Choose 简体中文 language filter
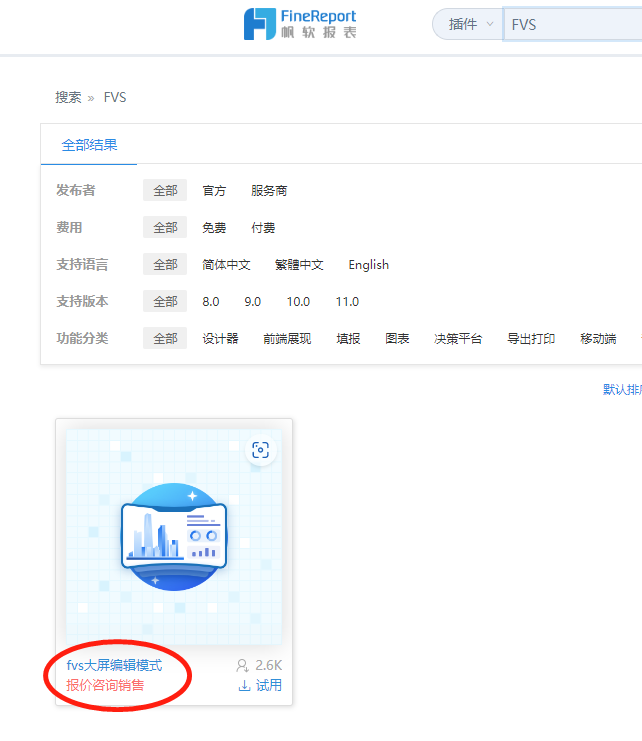The width and height of the screenshot is (642, 741). [226, 265]
